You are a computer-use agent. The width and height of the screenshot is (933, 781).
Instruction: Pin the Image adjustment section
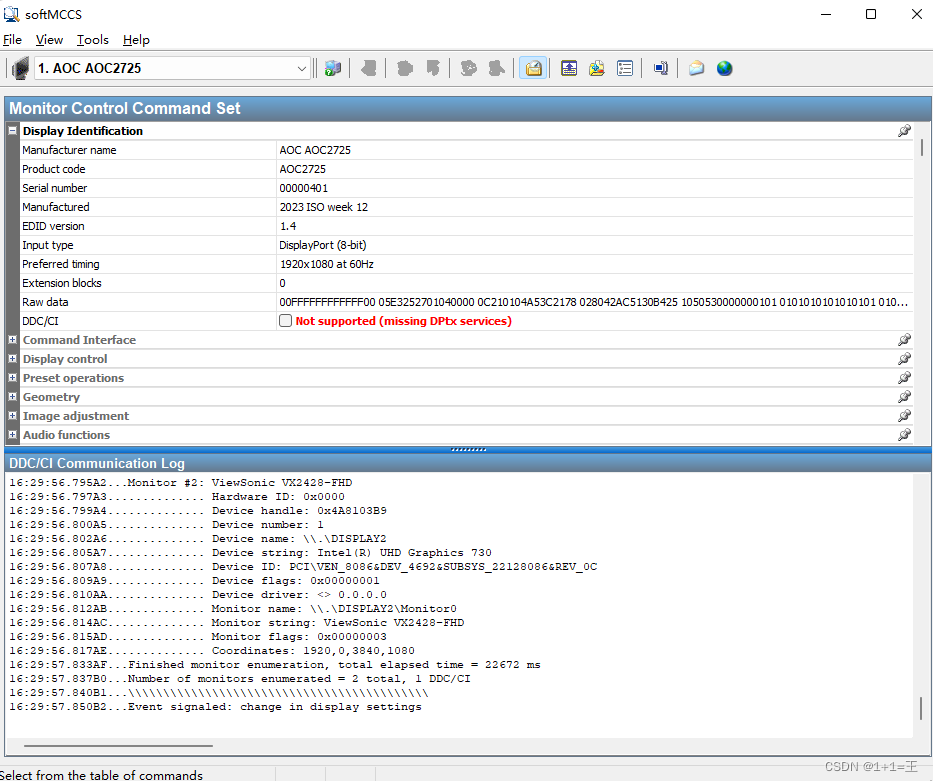click(x=904, y=416)
